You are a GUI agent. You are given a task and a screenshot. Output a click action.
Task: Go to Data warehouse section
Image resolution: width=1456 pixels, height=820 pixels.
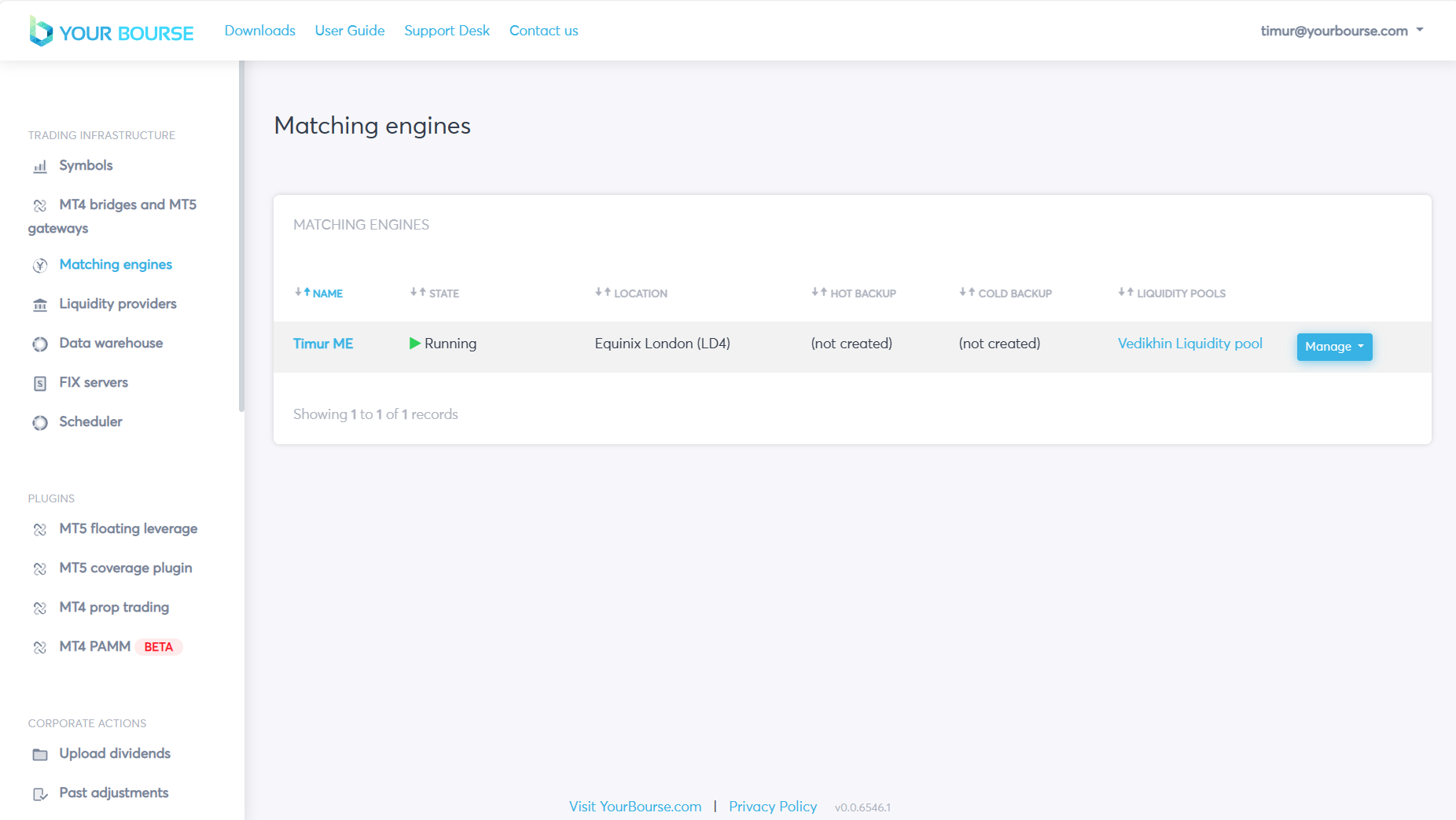[111, 344]
